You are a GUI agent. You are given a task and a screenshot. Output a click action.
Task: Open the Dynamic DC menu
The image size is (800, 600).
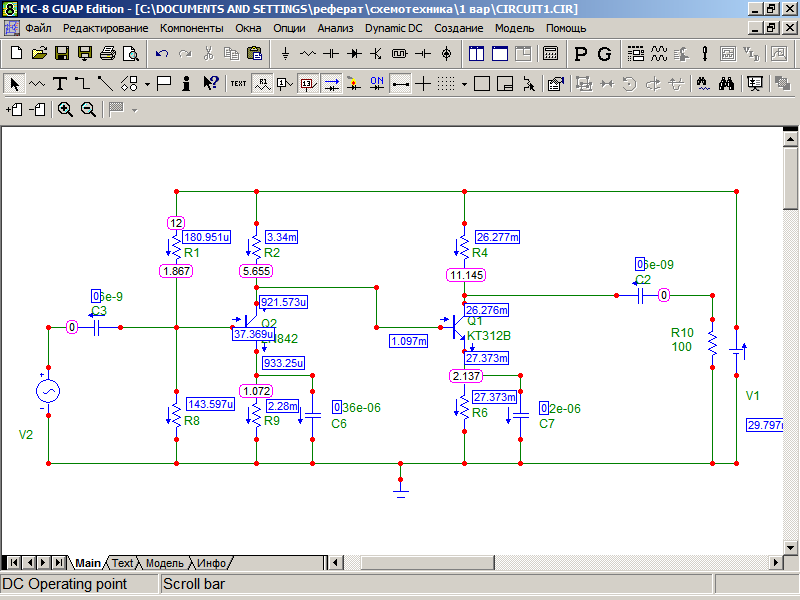pos(393,28)
